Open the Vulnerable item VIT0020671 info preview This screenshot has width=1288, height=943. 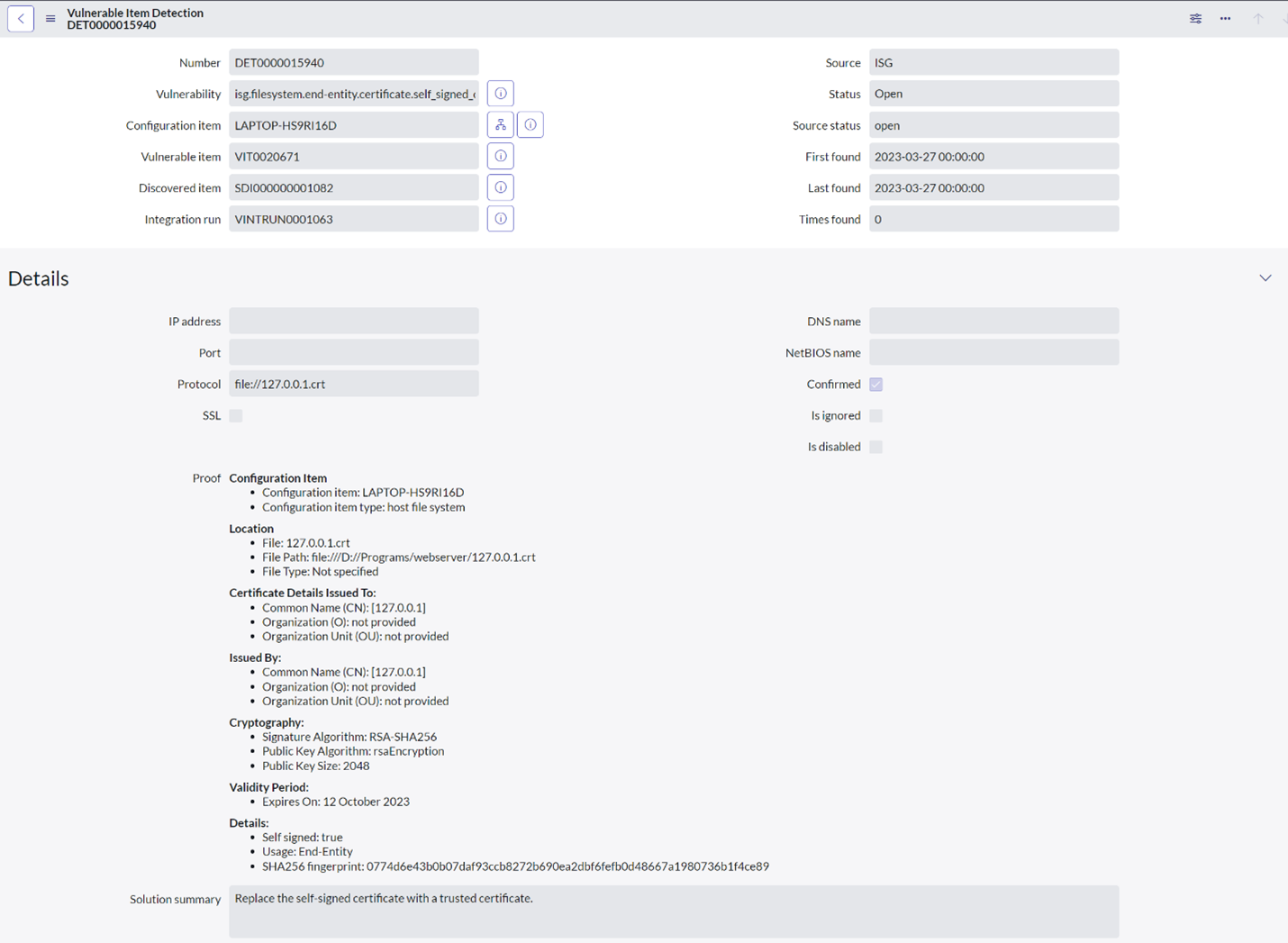(x=500, y=155)
